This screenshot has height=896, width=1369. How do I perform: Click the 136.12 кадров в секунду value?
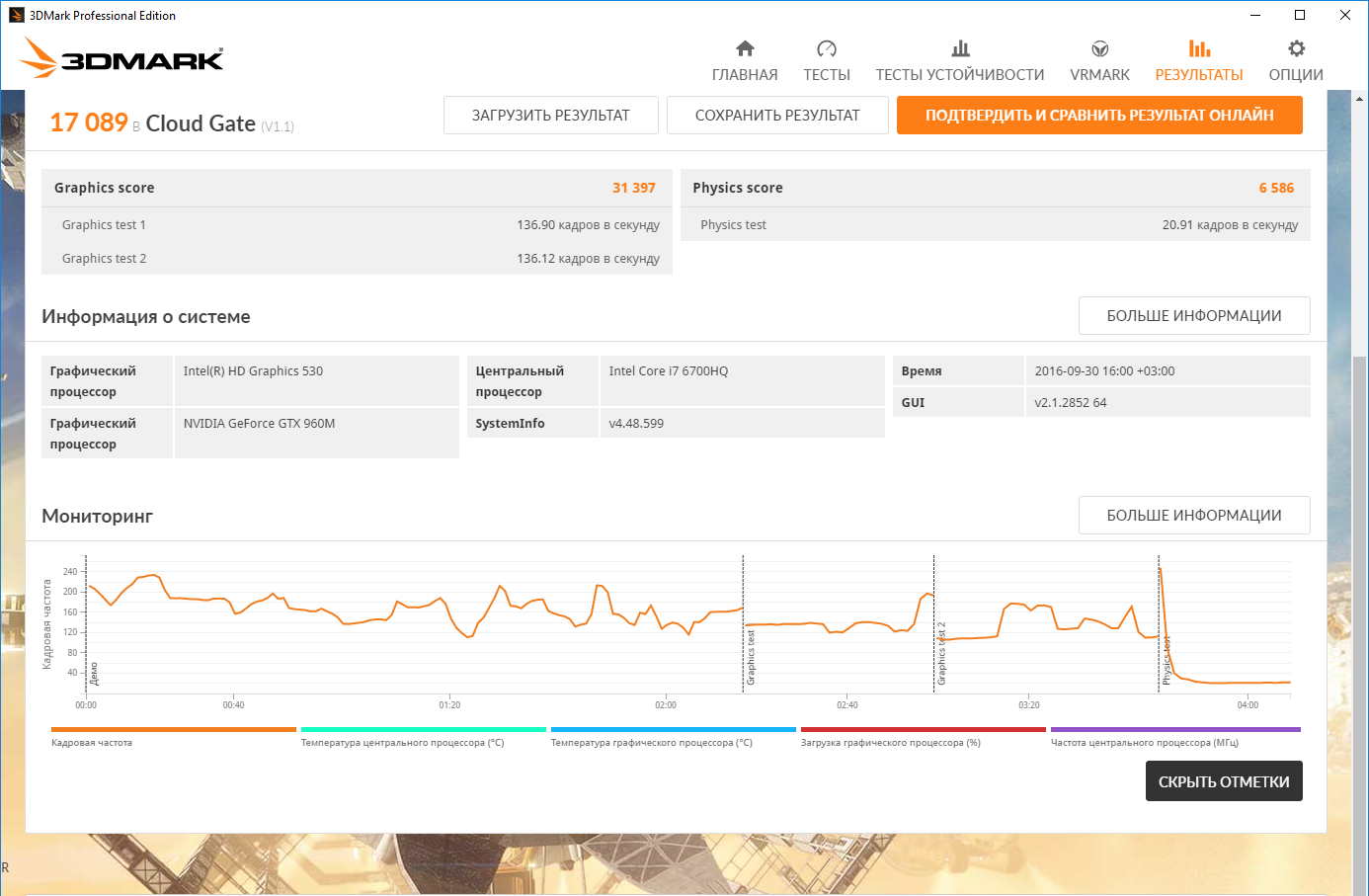(x=589, y=259)
